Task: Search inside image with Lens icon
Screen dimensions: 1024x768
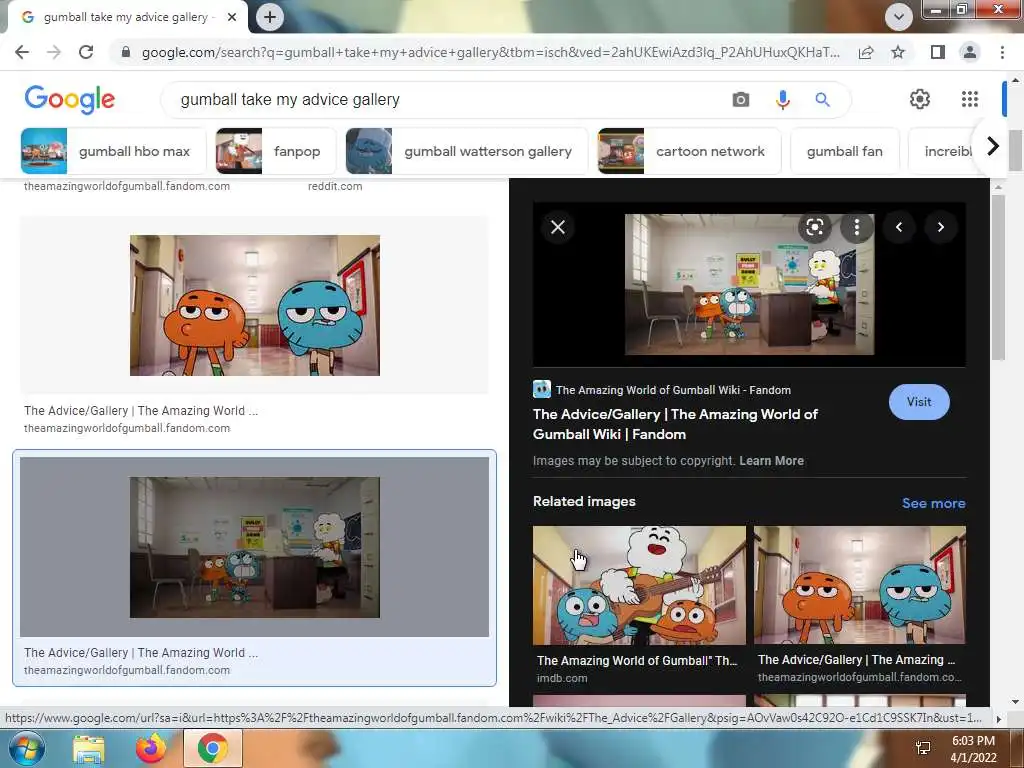Action: [814, 227]
